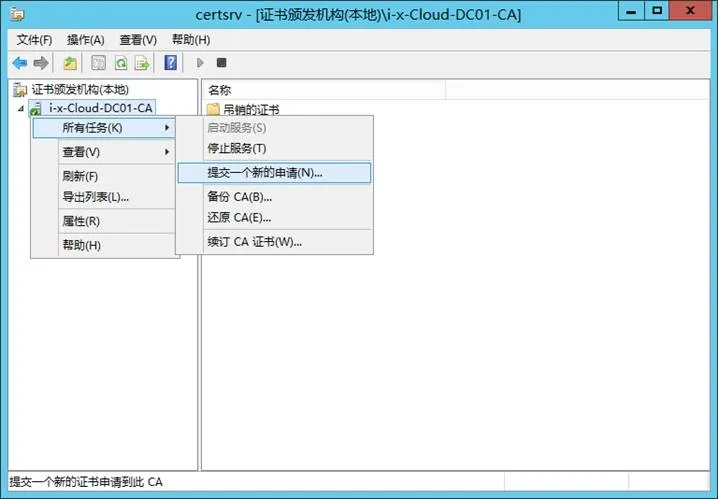Click the 证书颁发机构(本地) root node icon
The width and height of the screenshot is (718, 499).
pyautogui.click(x=20, y=90)
